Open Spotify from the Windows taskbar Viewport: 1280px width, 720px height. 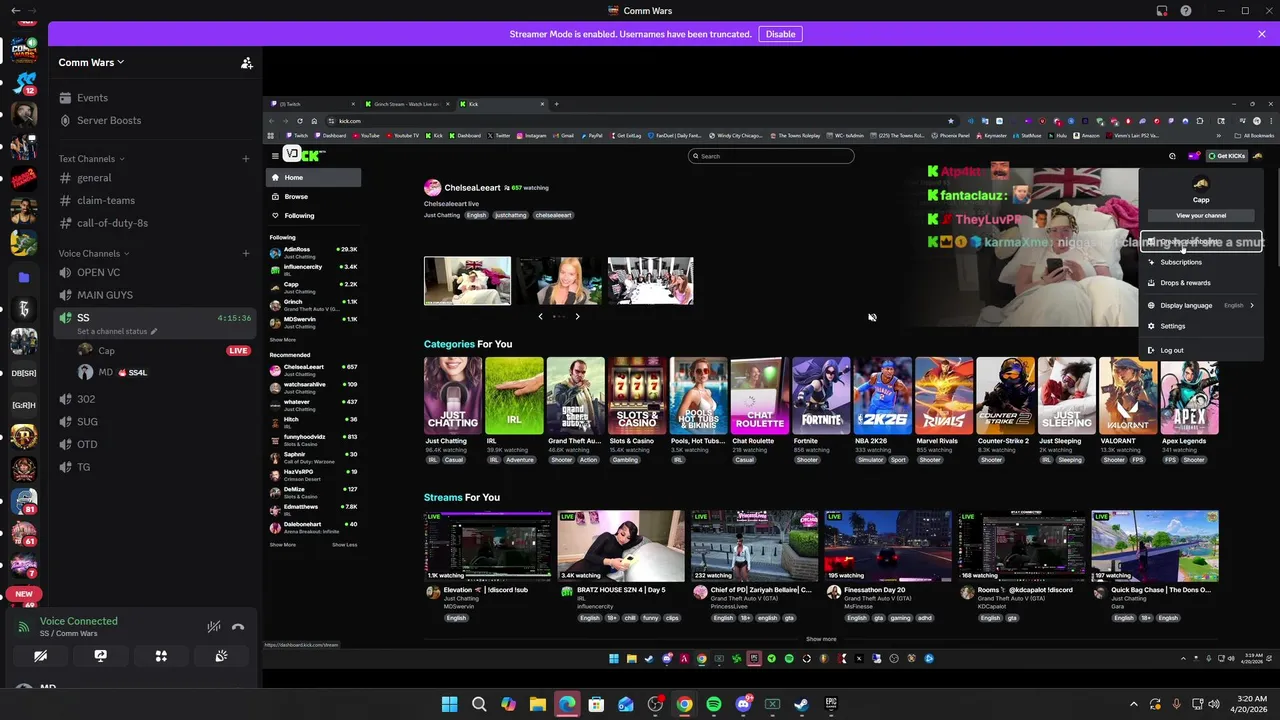[x=713, y=704]
